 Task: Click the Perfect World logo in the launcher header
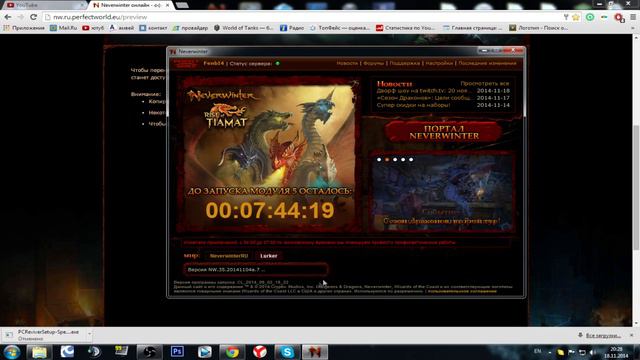click(x=186, y=64)
